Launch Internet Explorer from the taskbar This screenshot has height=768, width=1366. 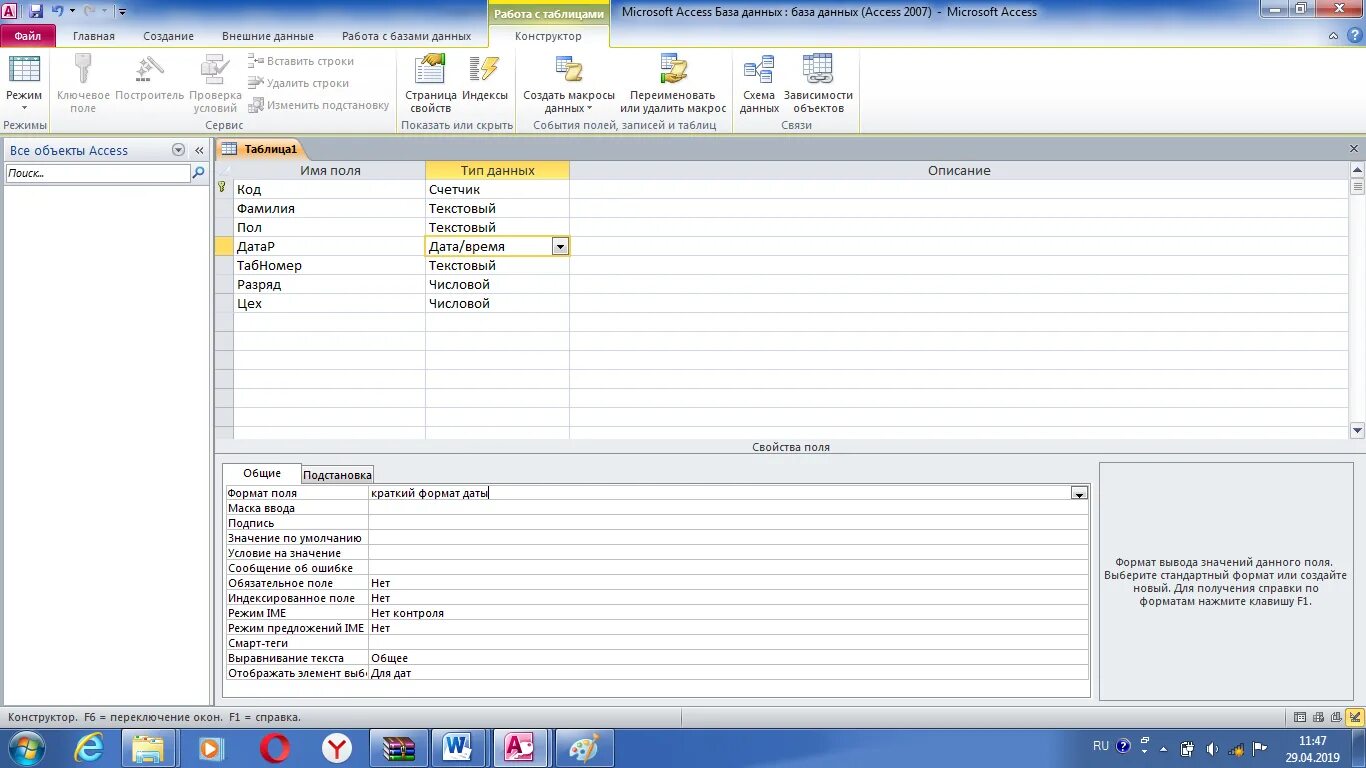88,748
